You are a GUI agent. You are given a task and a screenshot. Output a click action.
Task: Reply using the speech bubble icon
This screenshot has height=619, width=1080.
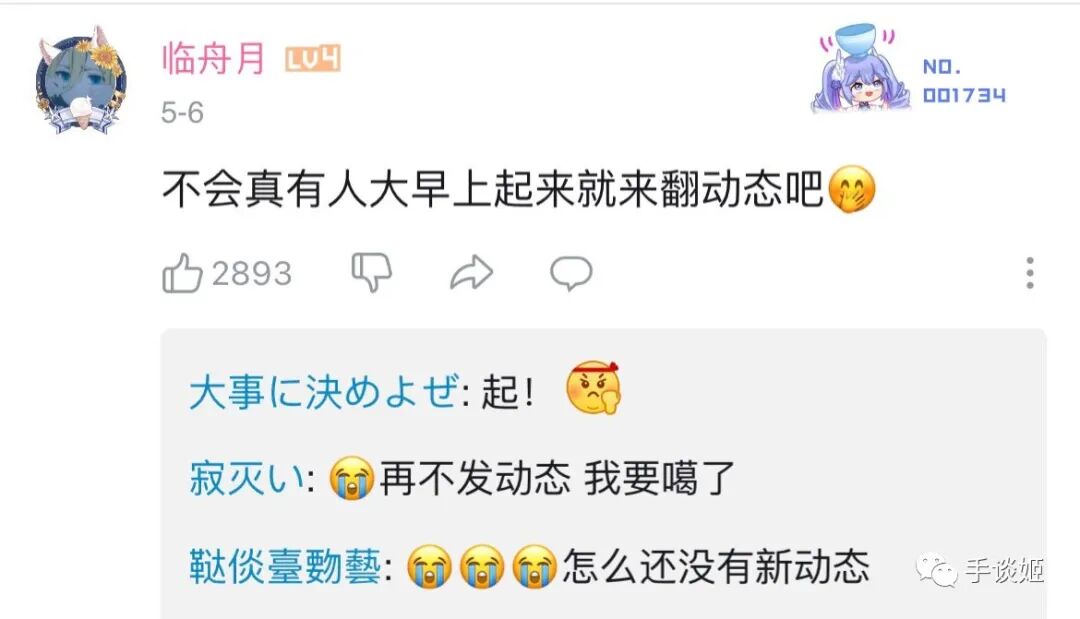(571, 273)
